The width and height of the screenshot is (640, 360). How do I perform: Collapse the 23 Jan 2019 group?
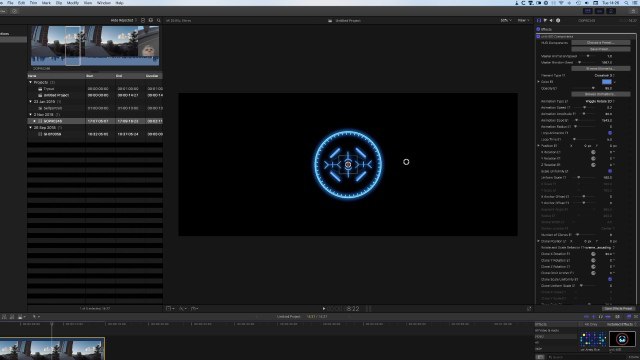(x=30, y=102)
